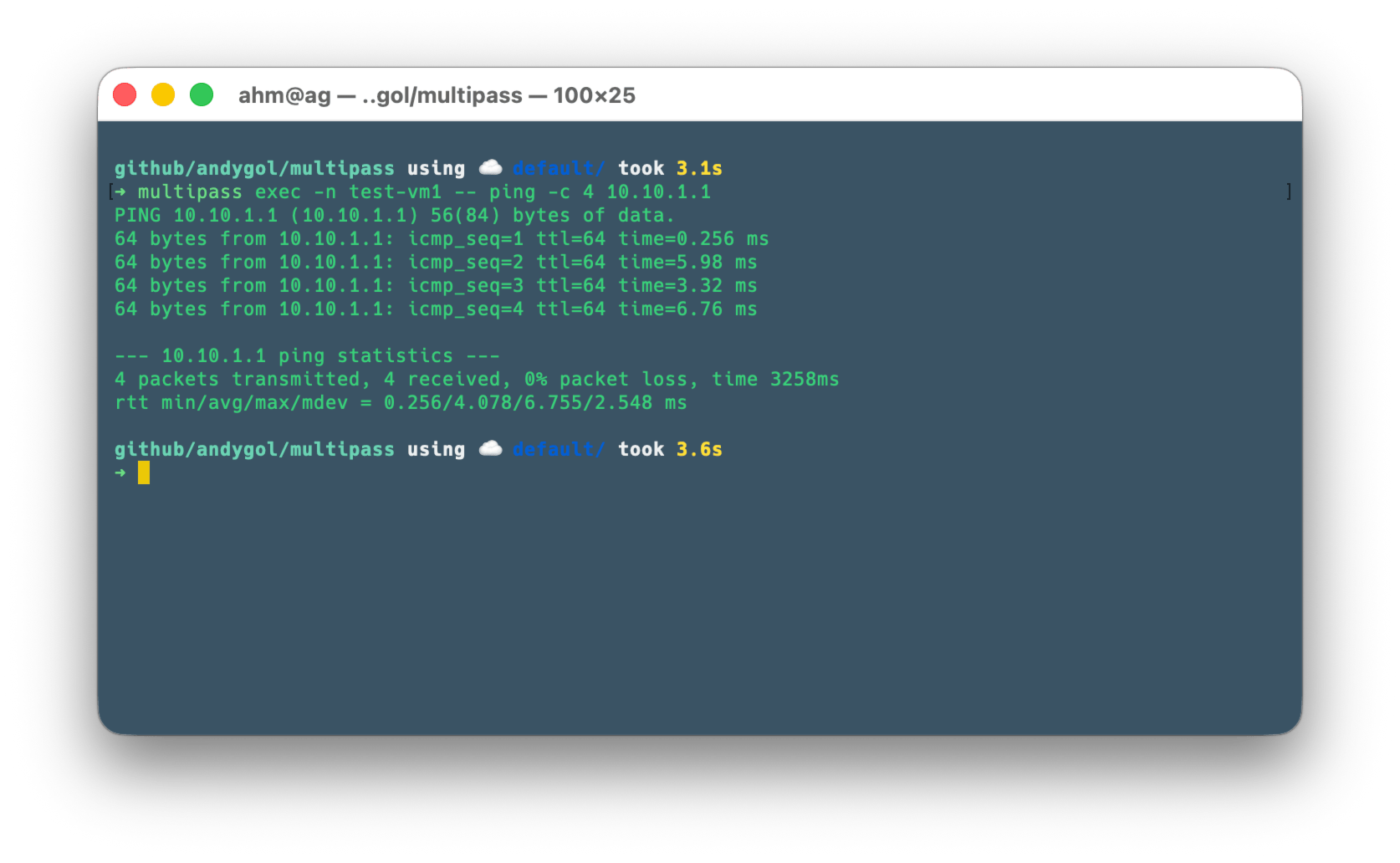1400x863 pixels.
Task: Click the bold took 3.6s duration indicator
Action: [668, 448]
